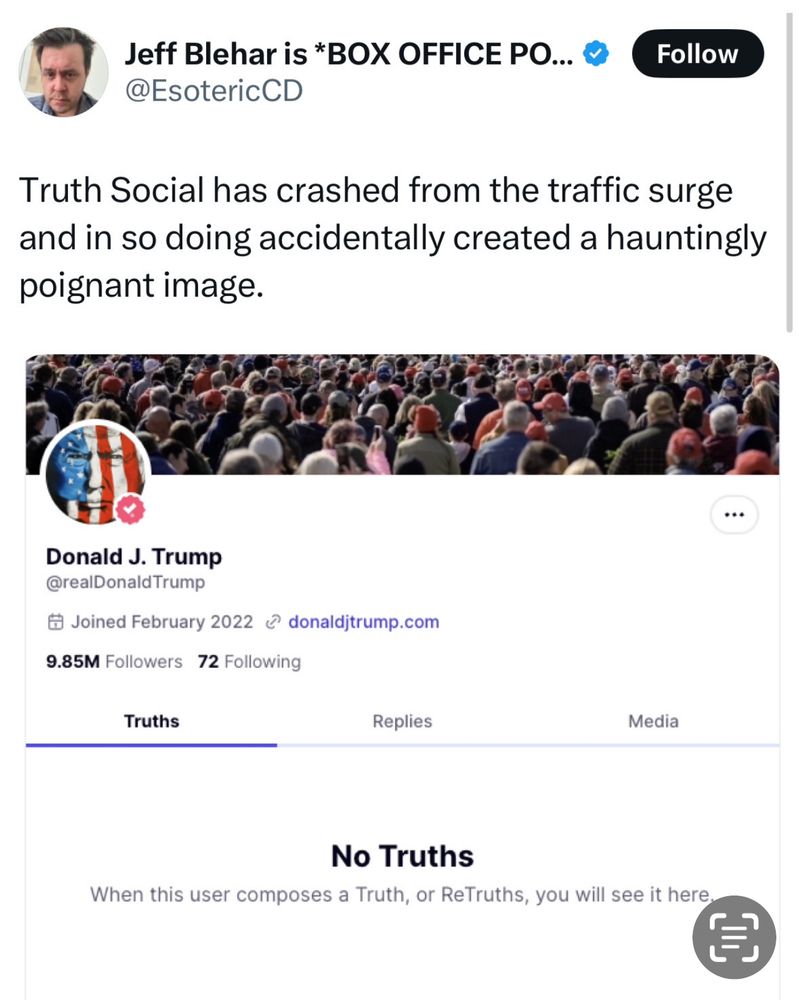799x1000 pixels.
Task: Select Donald Trump's American flag profile picture
Action: 95,474
